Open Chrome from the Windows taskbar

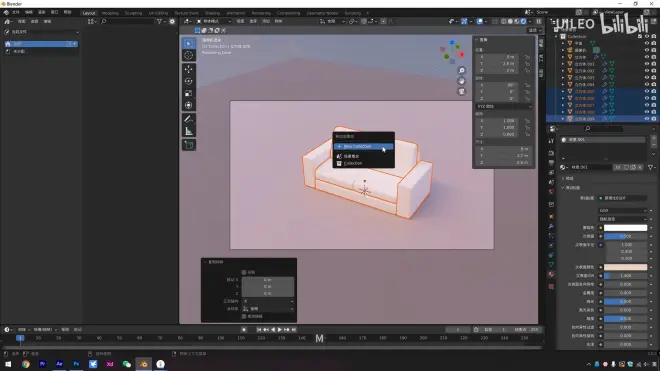pyautogui.click(x=26, y=364)
